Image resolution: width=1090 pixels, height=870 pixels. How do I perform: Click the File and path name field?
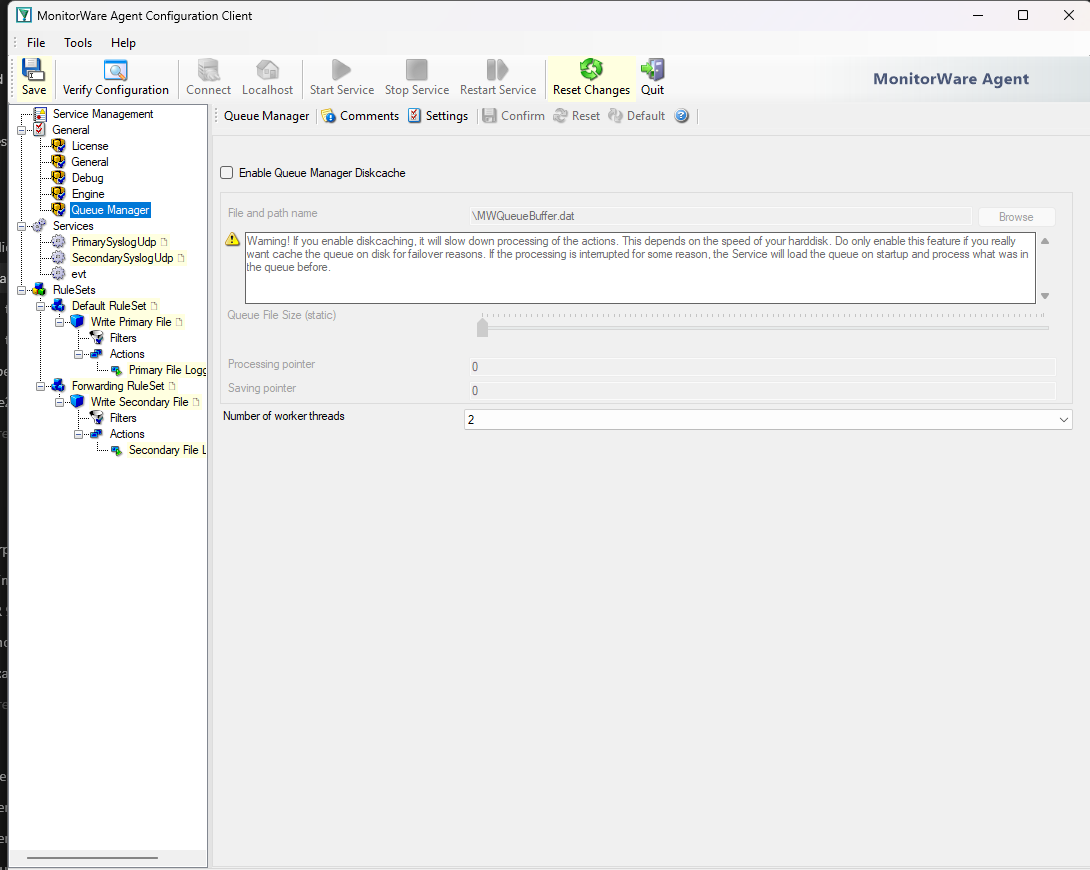coord(720,216)
